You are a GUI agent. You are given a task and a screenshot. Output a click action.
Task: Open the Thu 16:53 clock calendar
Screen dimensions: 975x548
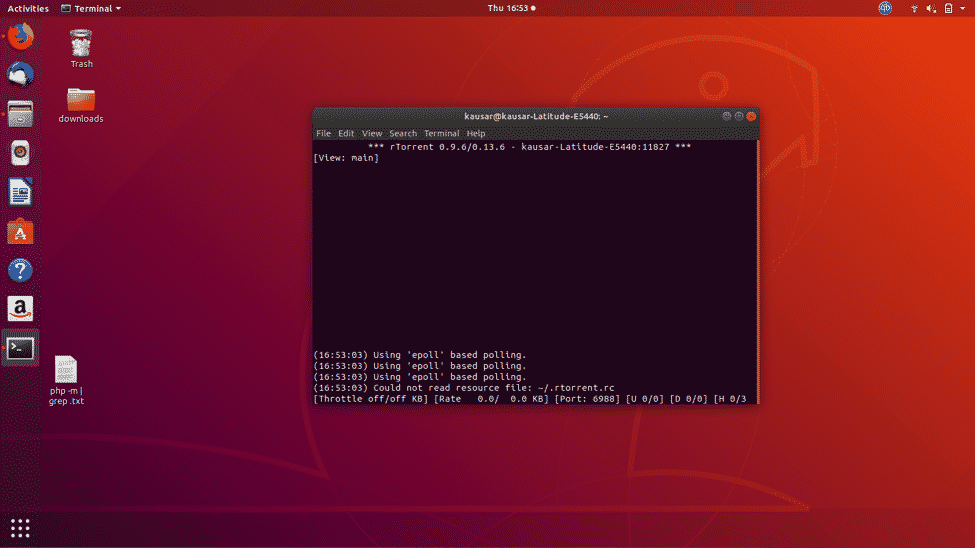511,8
